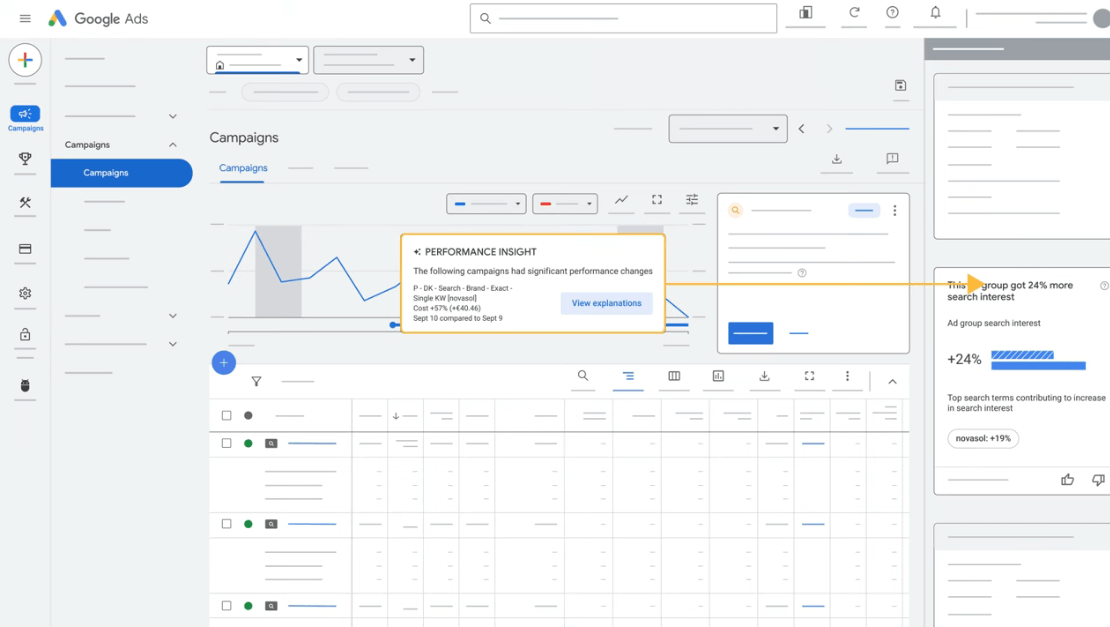Screen dimensions: 1110x627
Task: Collapse the Campaigns section in navigation
Action: (x=172, y=145)
